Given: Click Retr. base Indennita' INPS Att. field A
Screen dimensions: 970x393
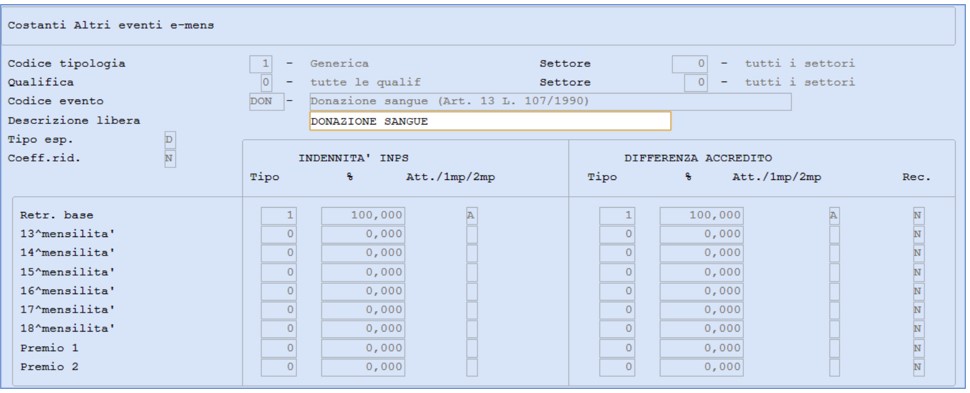Looking at the screenshot, I should pos(472,215).
